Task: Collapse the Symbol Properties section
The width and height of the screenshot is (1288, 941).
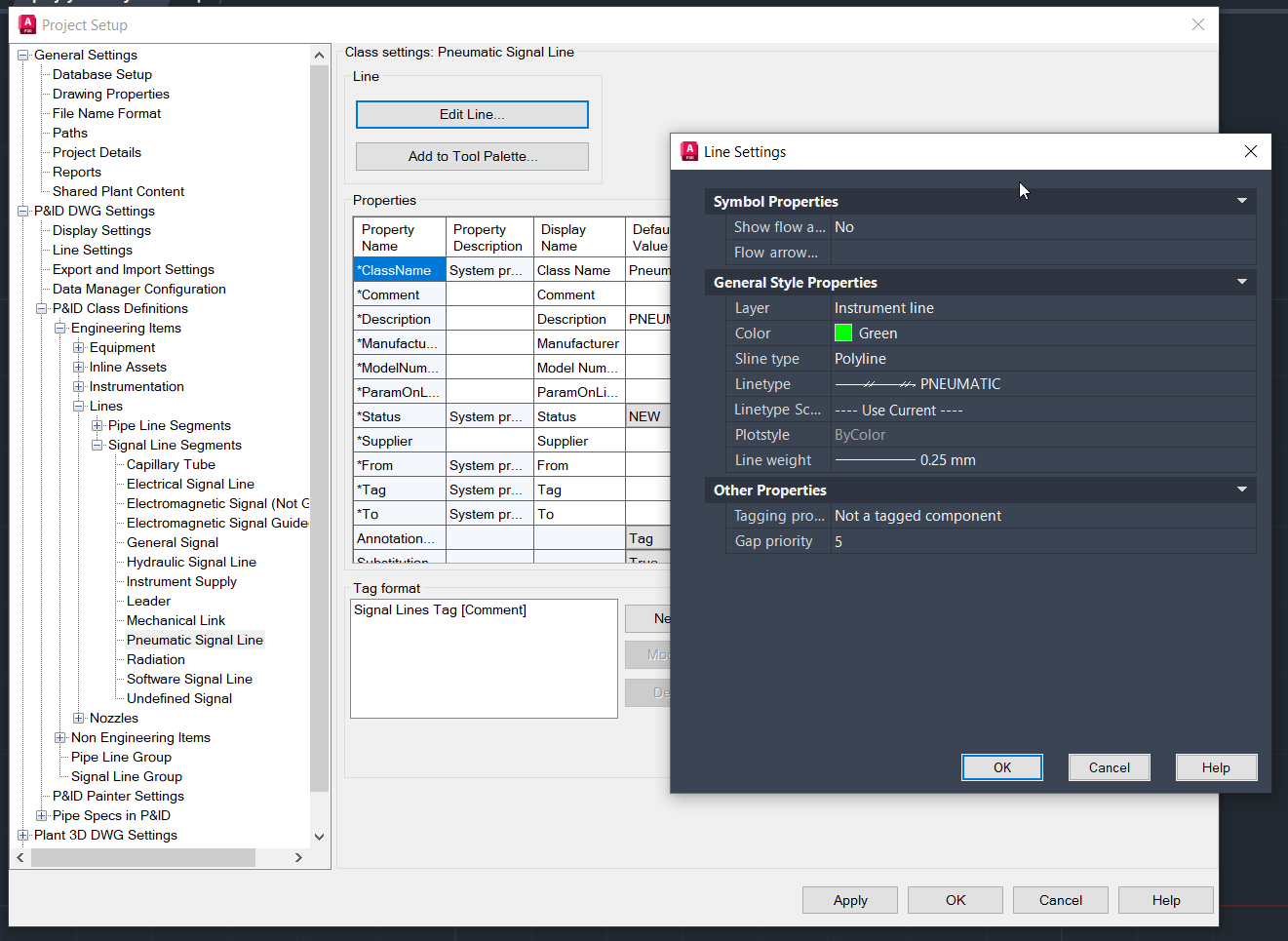Action: [1241, 201]
